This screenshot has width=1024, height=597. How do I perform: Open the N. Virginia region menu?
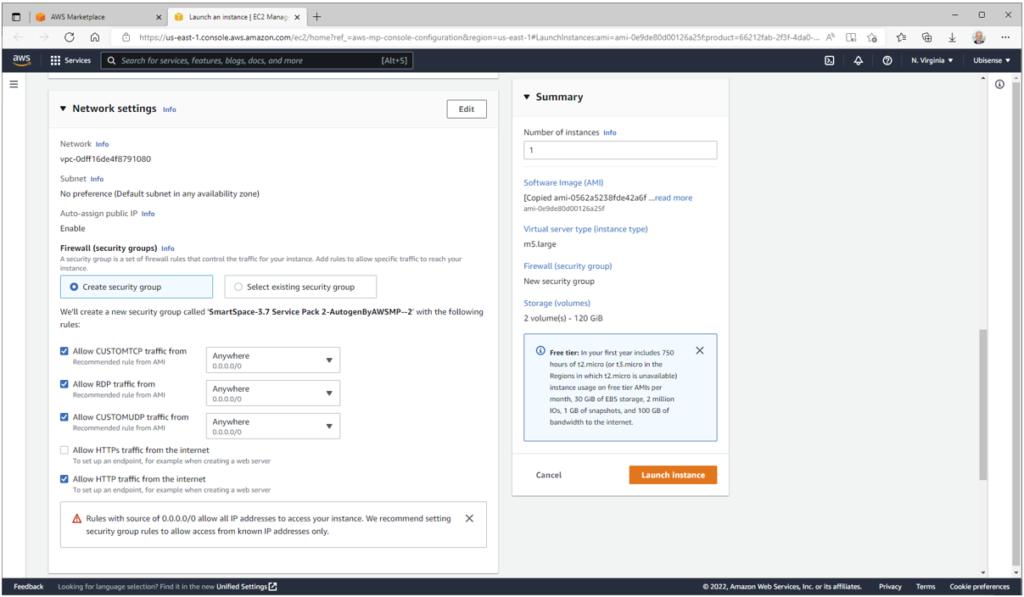[x=932, y=60]
